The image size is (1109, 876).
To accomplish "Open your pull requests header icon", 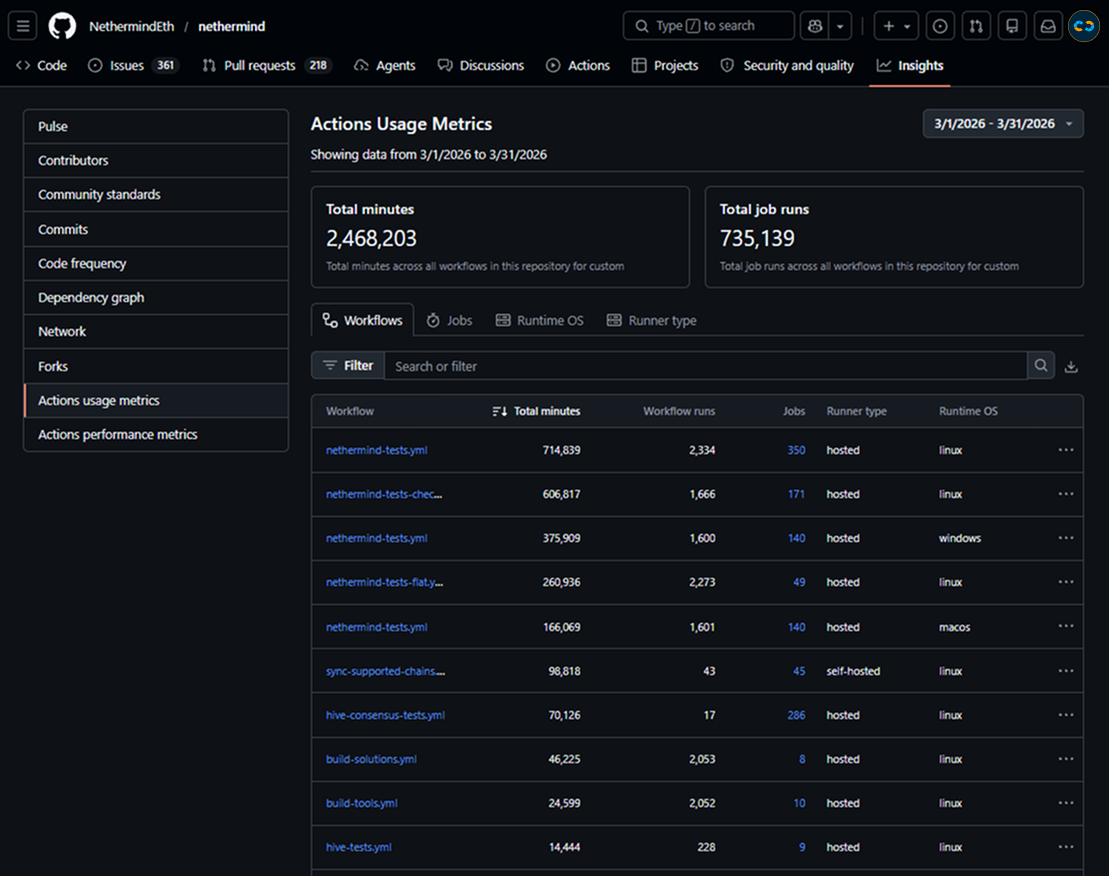I will click(976, 26).
